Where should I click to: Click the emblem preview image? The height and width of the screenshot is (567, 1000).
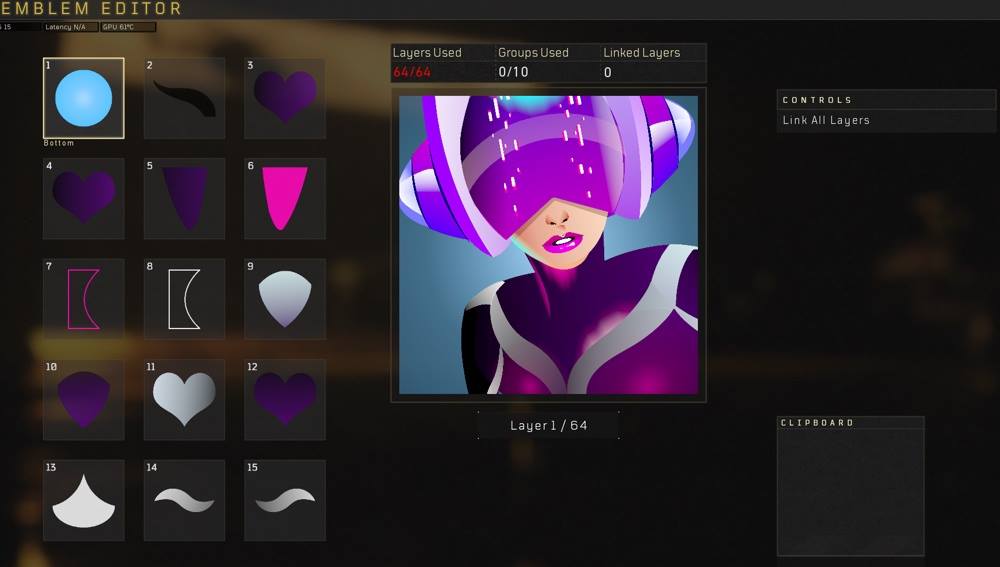tap(548, 245)
